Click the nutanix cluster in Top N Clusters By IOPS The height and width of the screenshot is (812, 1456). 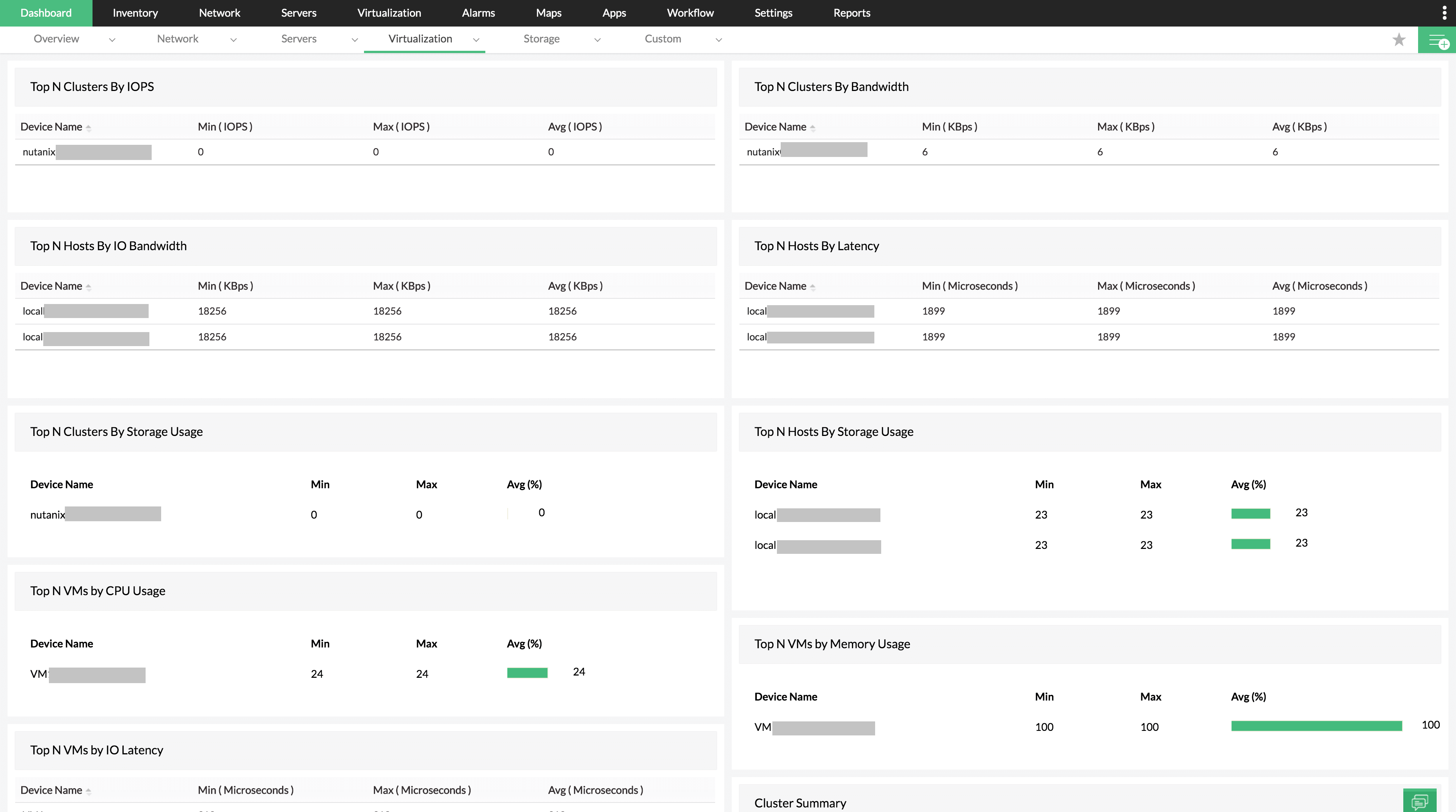[x=86, y=151]
